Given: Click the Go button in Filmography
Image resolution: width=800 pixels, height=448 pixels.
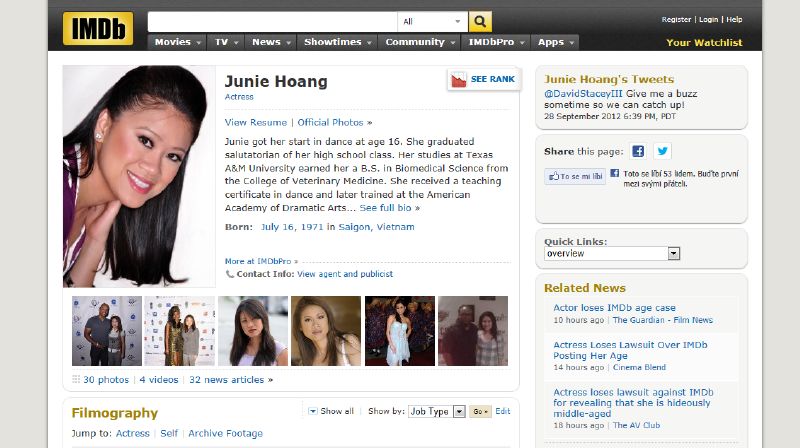Looking at the screenshot, I should coord(480,411).
